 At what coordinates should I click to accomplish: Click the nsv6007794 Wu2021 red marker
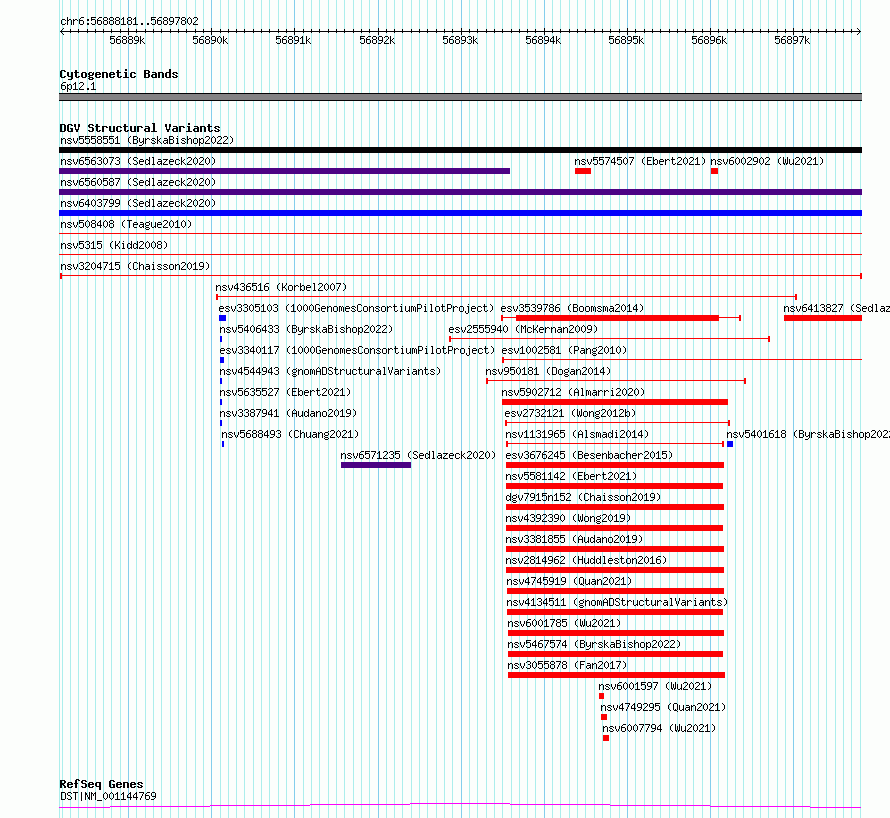tap(606, 738)
